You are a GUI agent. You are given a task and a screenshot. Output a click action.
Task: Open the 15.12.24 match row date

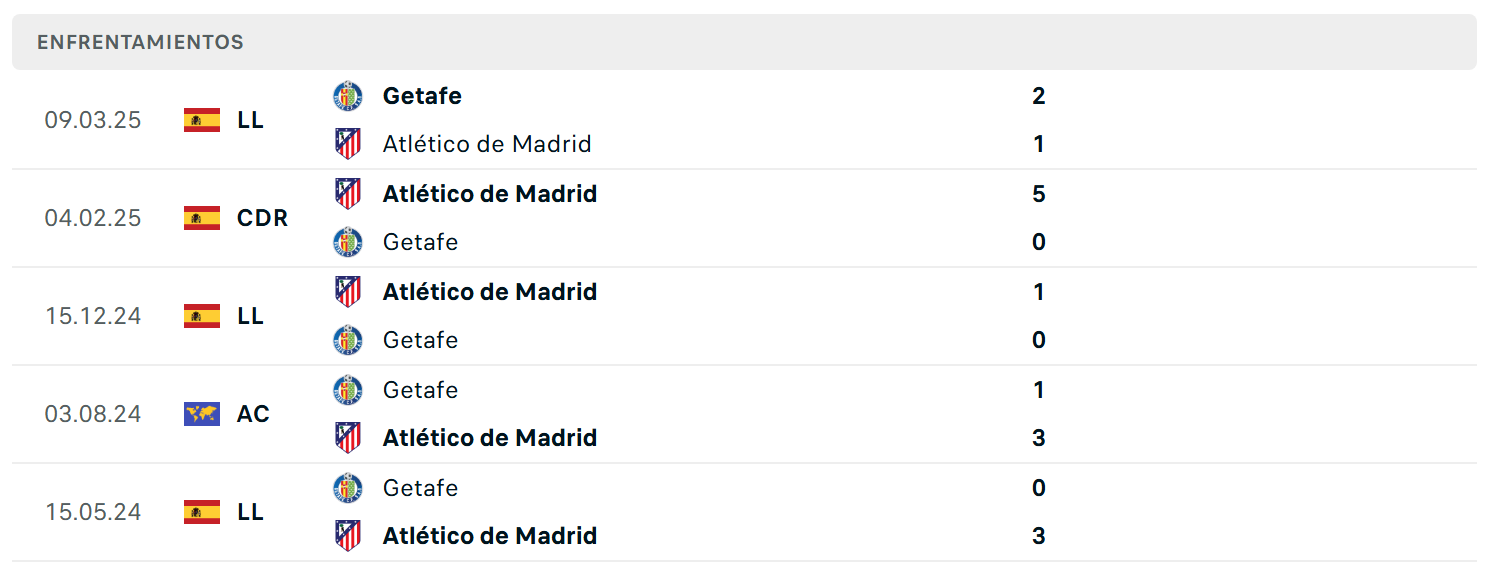[x=93, y=316]
